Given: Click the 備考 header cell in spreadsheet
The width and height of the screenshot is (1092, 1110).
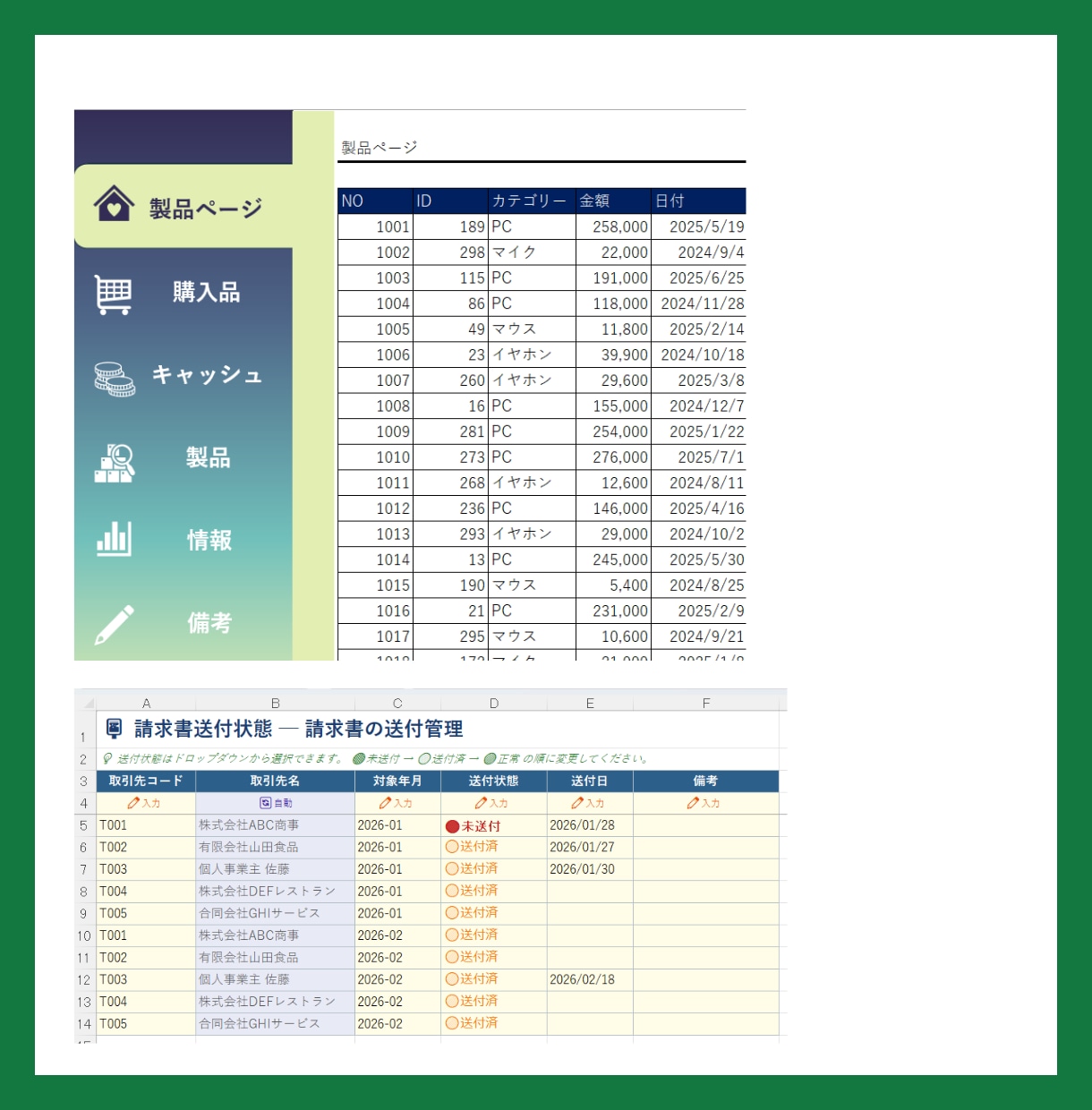Looking at the screenshot, I should click(706, 781).
